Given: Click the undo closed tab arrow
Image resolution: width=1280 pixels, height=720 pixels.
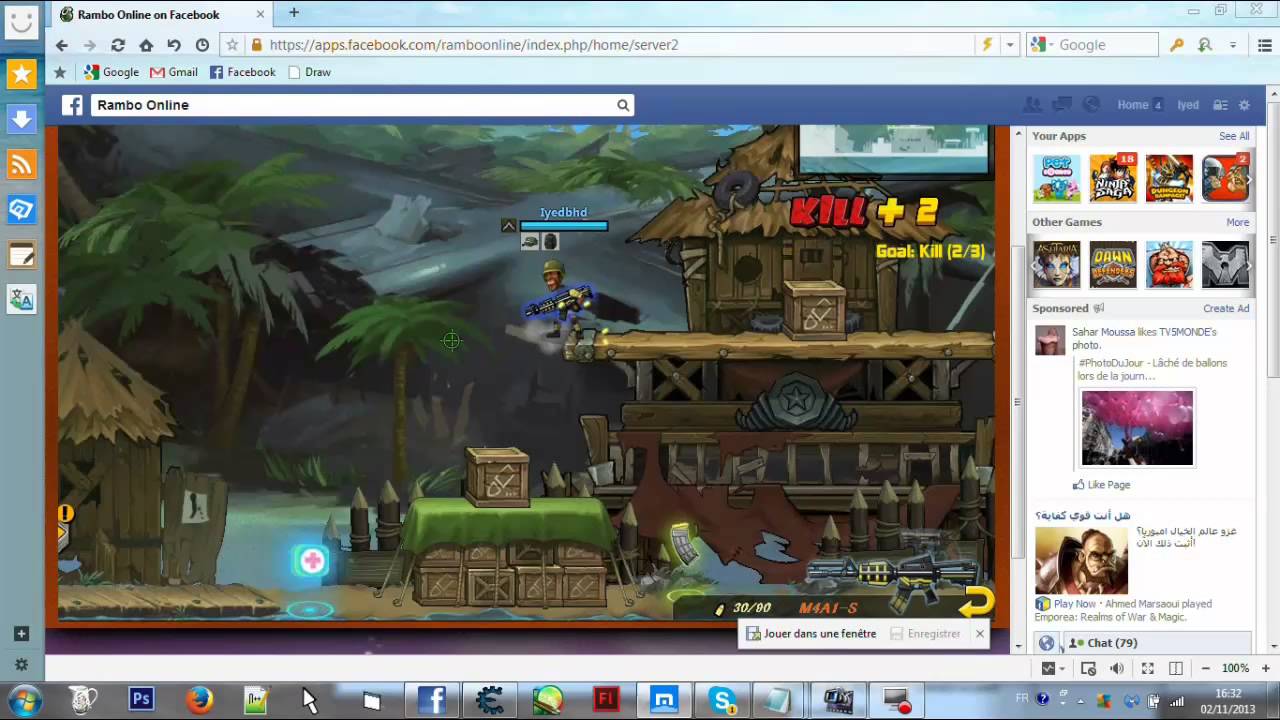Looking at the screenshot, I should click(174, 45).
